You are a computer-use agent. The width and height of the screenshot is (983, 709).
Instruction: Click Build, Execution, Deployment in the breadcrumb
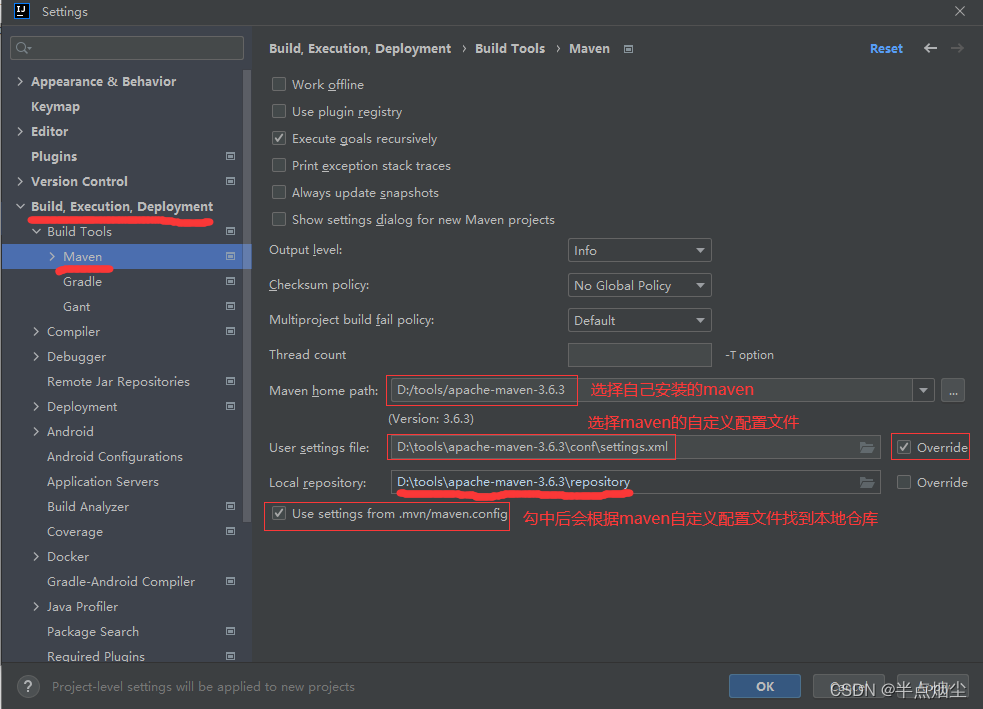[x=360, y=48]
